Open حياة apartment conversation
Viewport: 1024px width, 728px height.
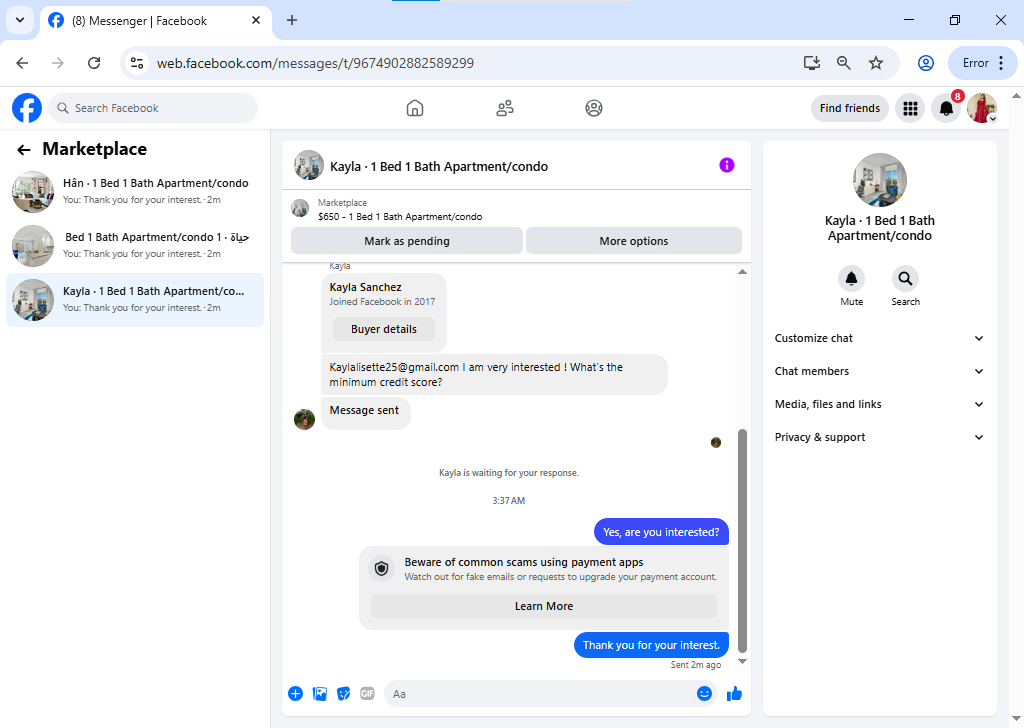pyautogui.click(x=135, y=245)
